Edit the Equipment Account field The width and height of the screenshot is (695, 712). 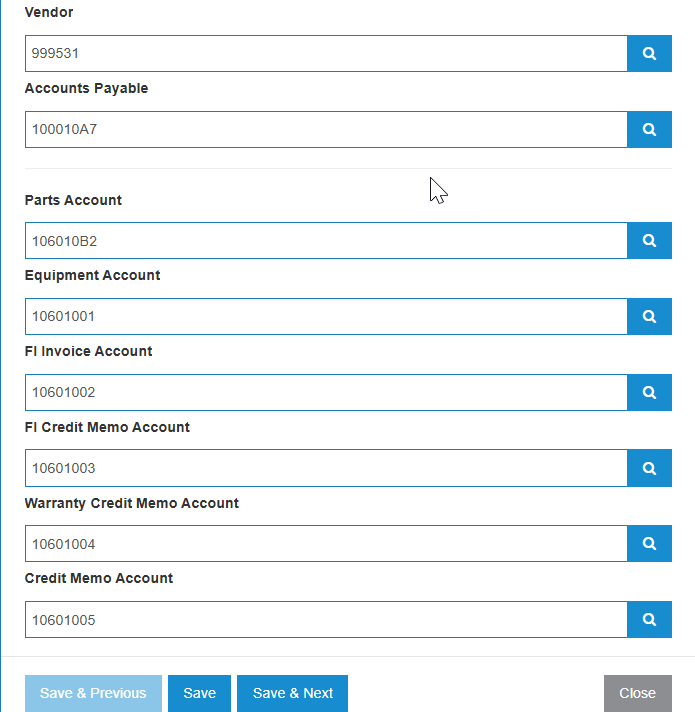pyautogui.click(x=326, y=316)
